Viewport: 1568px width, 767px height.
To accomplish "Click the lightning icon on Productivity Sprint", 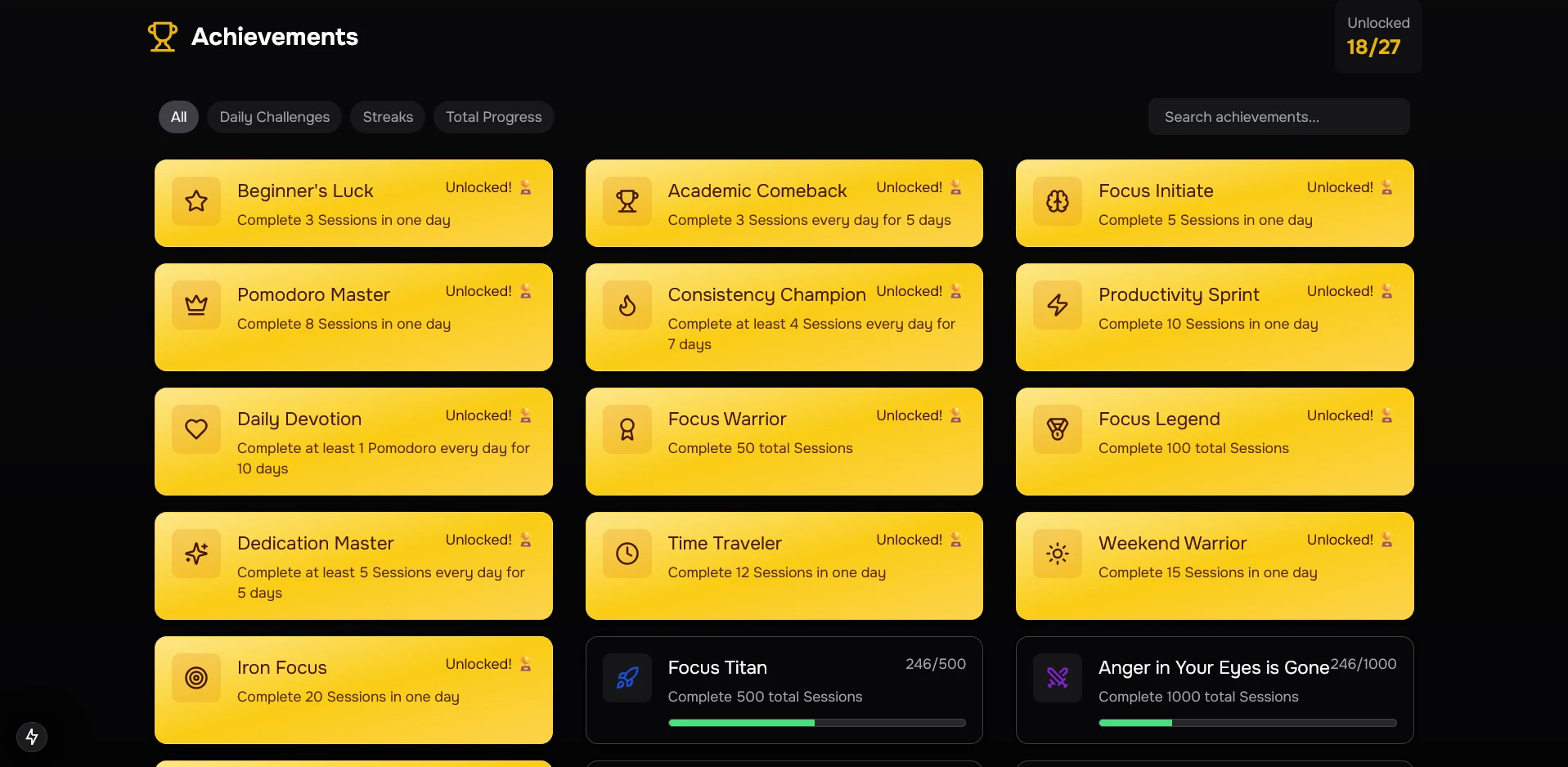I will pyautogui.click(x=1056, y=304).
